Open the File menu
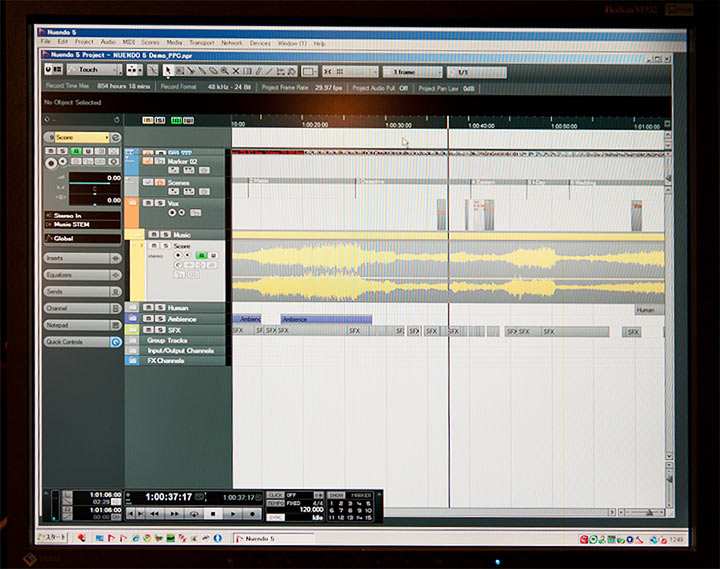 pos(45,41)
